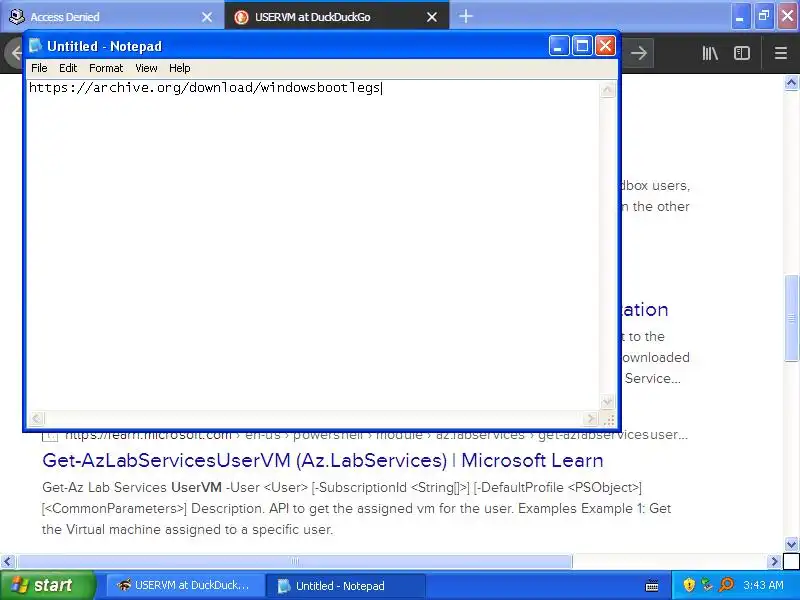The height and width of the screenshot is (600, 800).
Task: Click the DuckDuckGo tab favicon
Action: 241,17
